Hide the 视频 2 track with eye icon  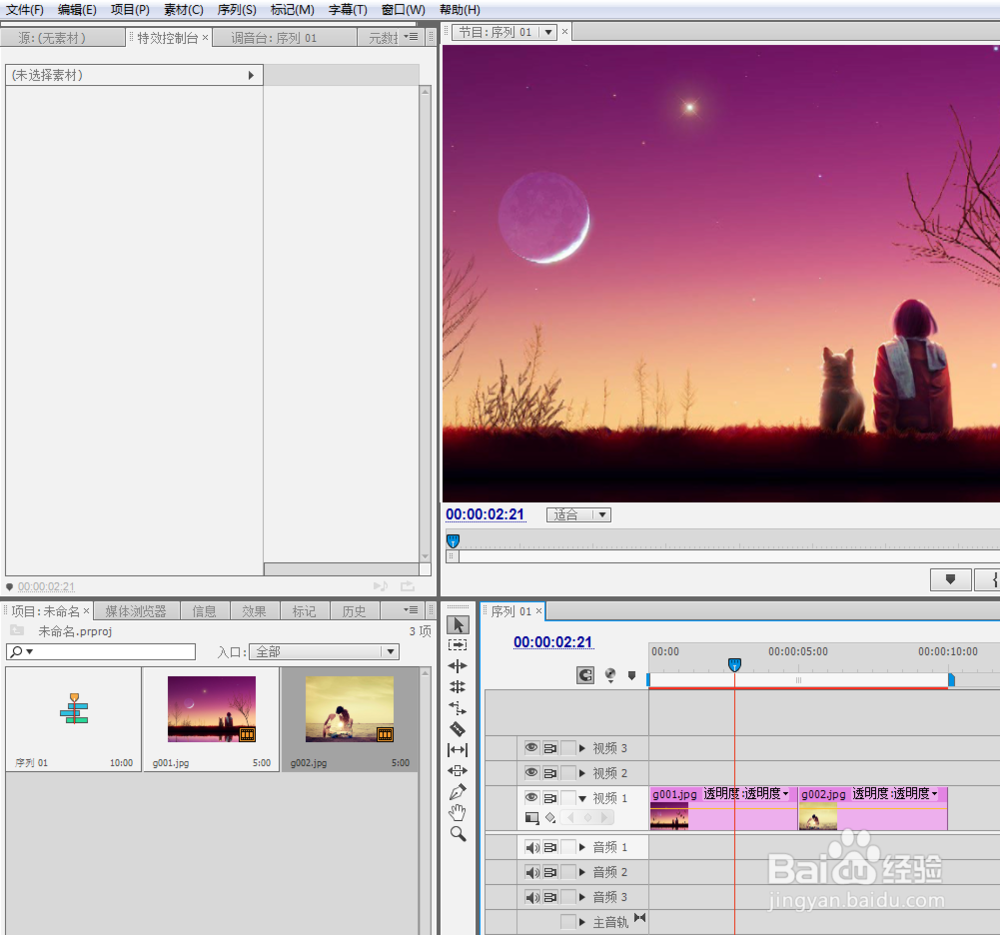[531, 772]
